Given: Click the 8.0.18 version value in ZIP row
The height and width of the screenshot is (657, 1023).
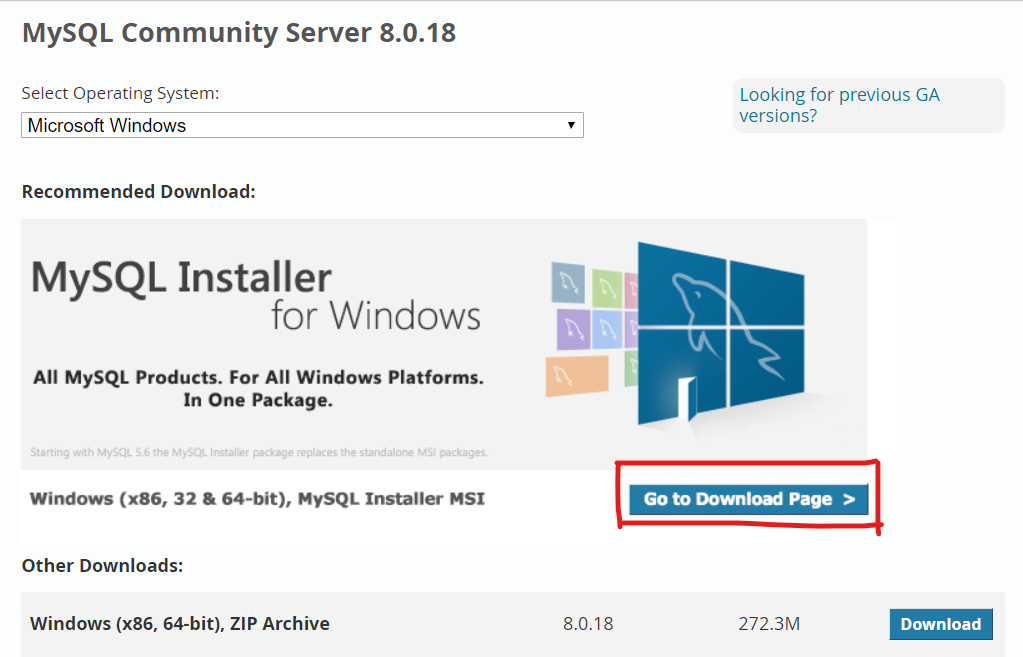Looking at the screenshot, I should point(588,624).
